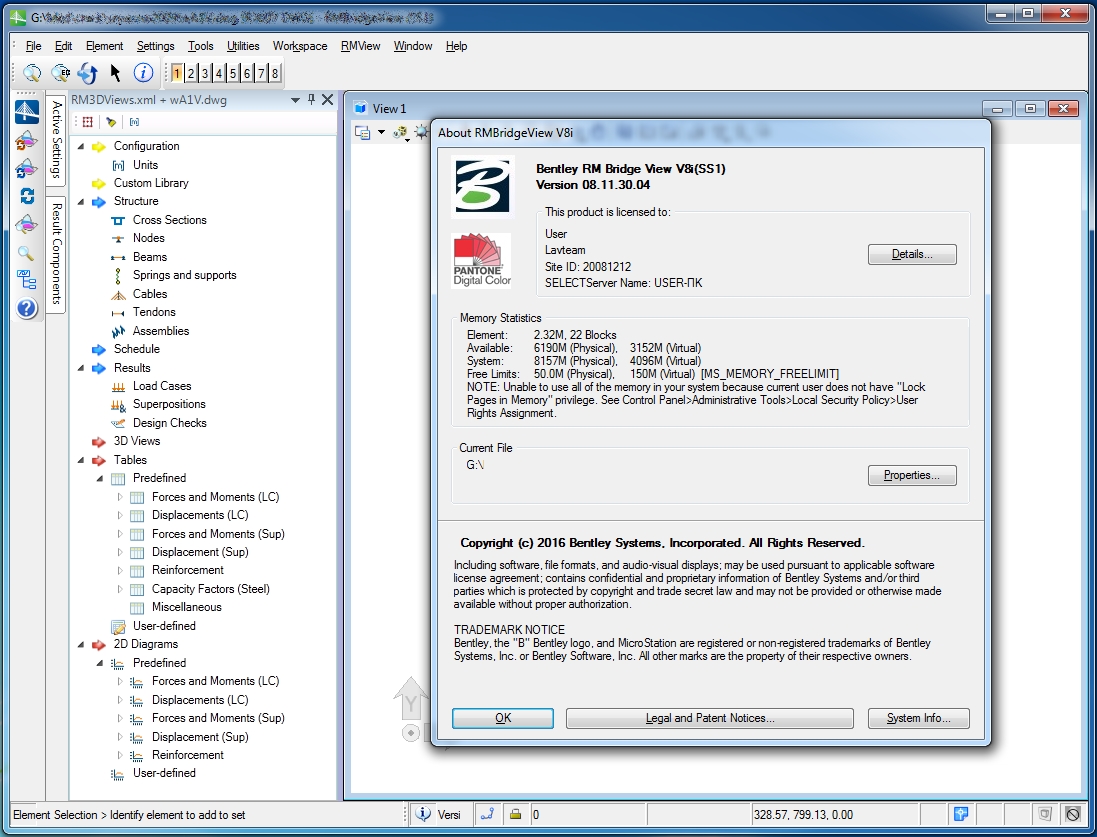Switch to the Result Components side tab
Screen dimensions: 1097x837
tap(57, 254)
